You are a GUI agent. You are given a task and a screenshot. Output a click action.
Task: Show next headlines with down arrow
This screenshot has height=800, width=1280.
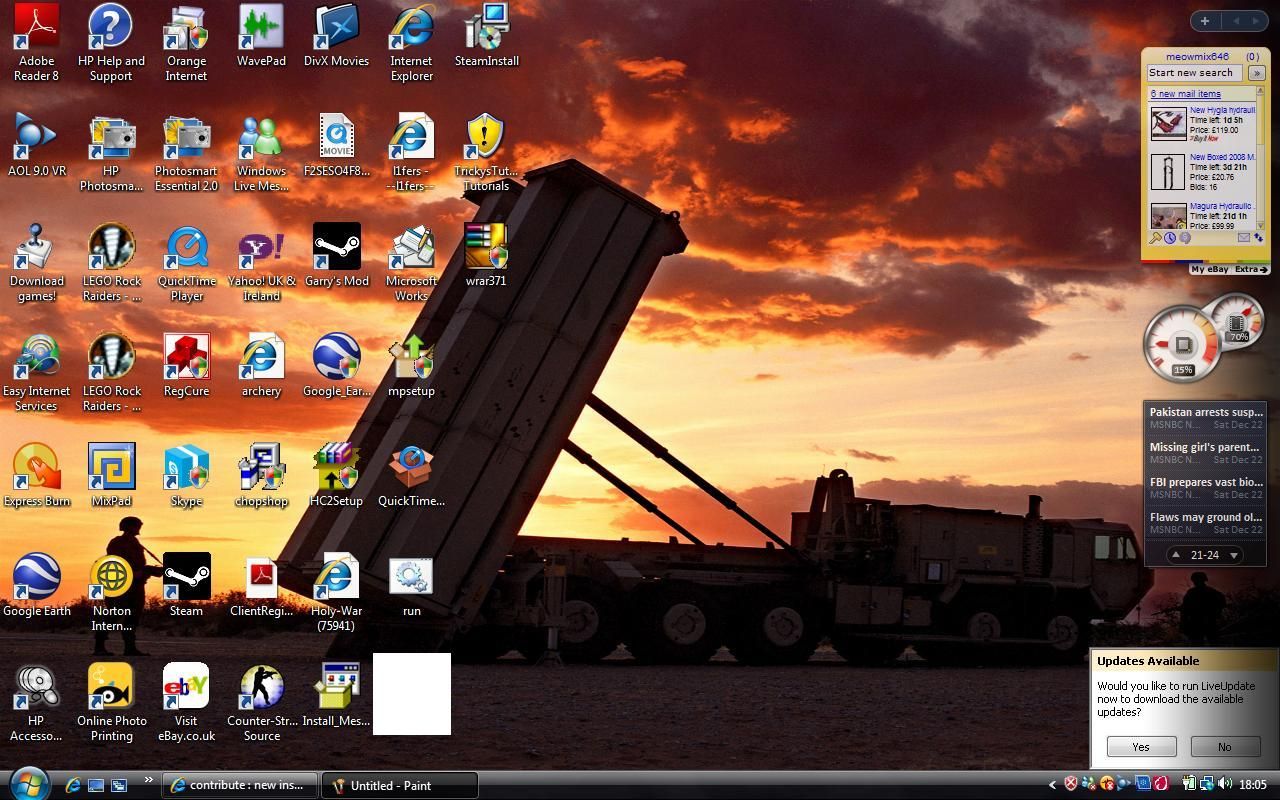[x=1234, y=555]
